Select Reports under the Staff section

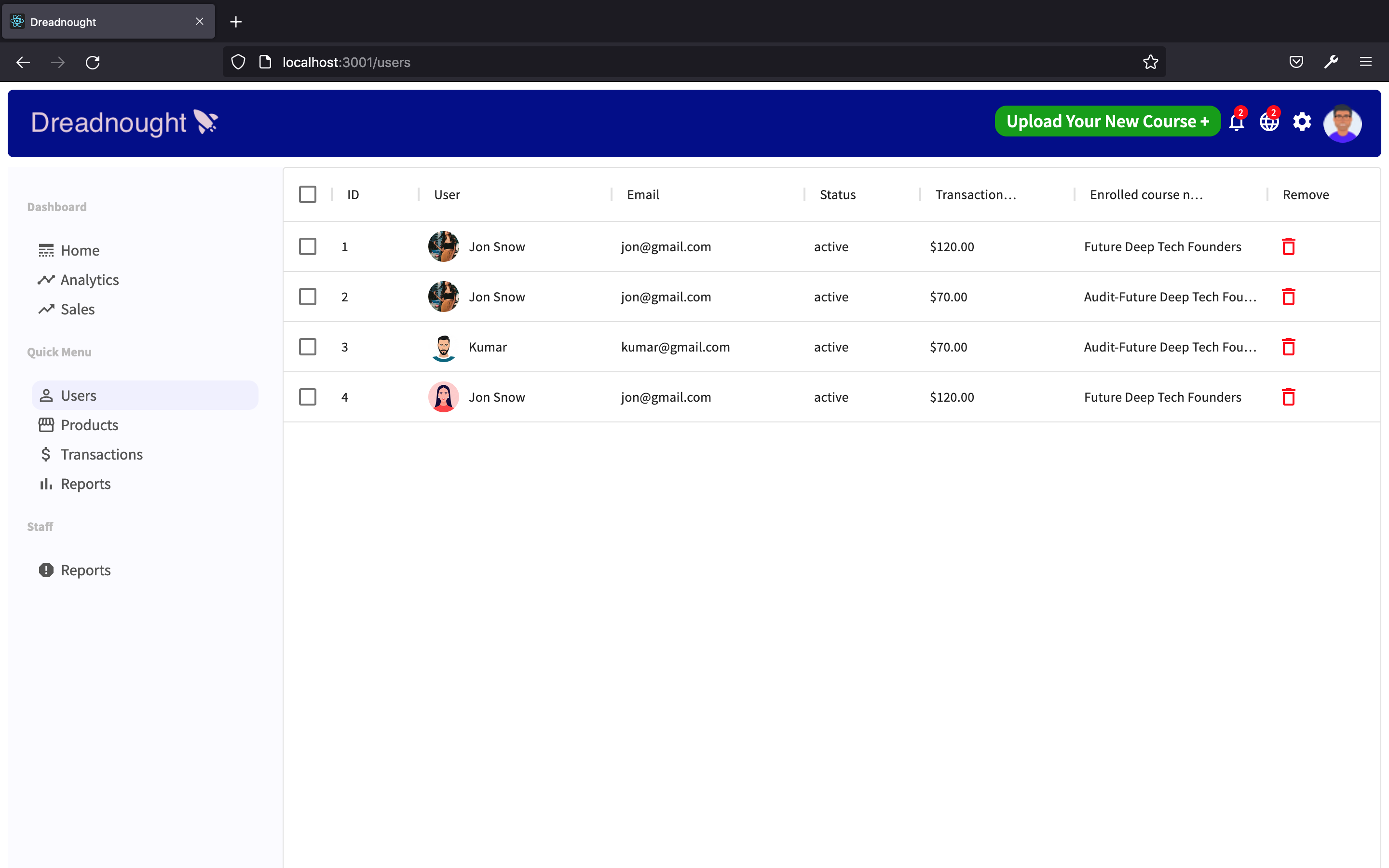tap(85, 570)
